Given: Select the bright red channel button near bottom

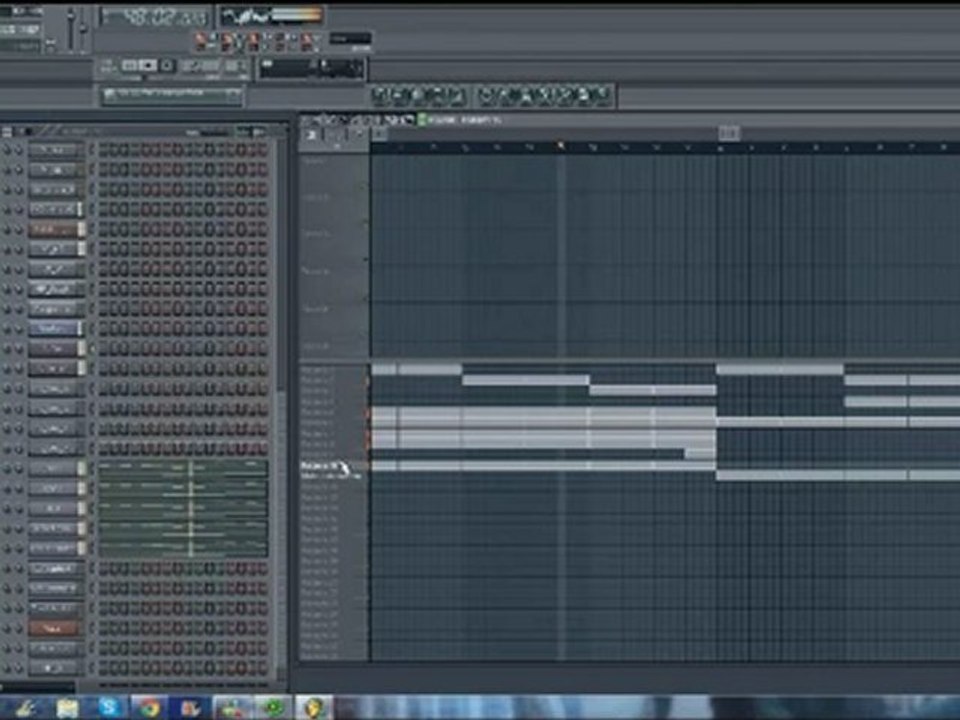Looking at the screenshot, I should pyautogui.click(x=54, y=628).
